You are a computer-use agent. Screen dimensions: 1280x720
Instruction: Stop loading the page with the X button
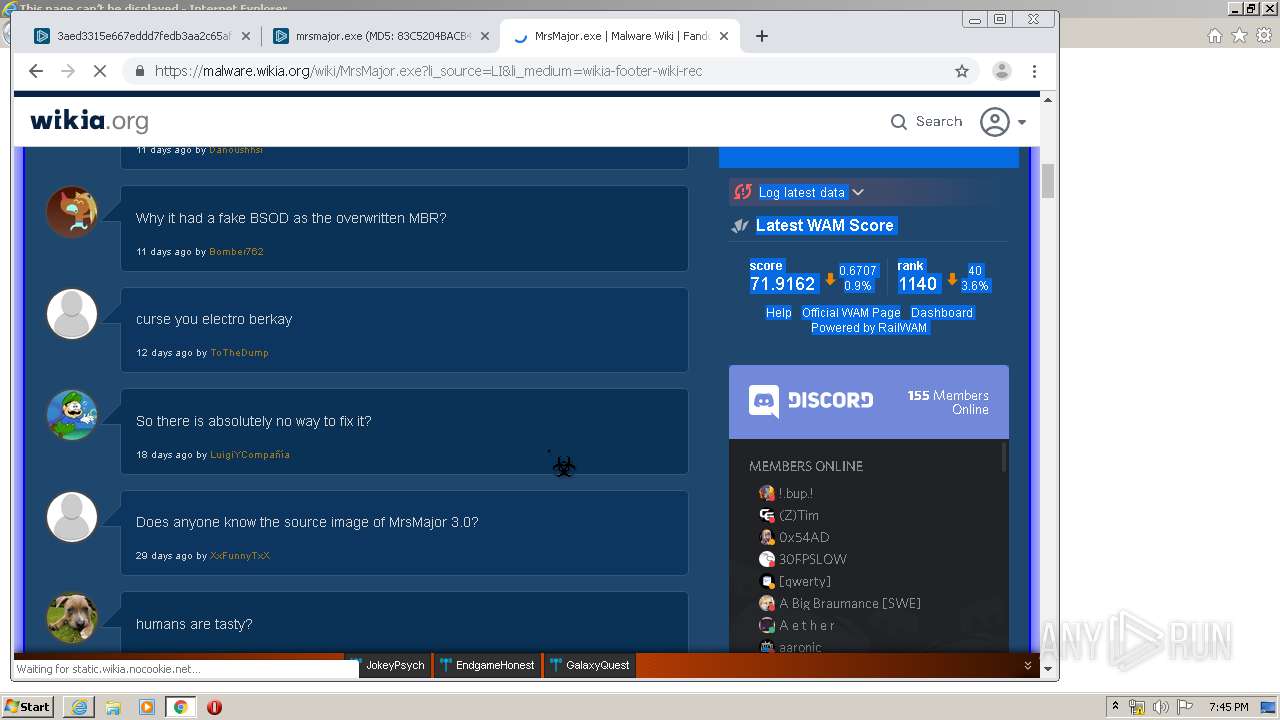tap(100, 71)
